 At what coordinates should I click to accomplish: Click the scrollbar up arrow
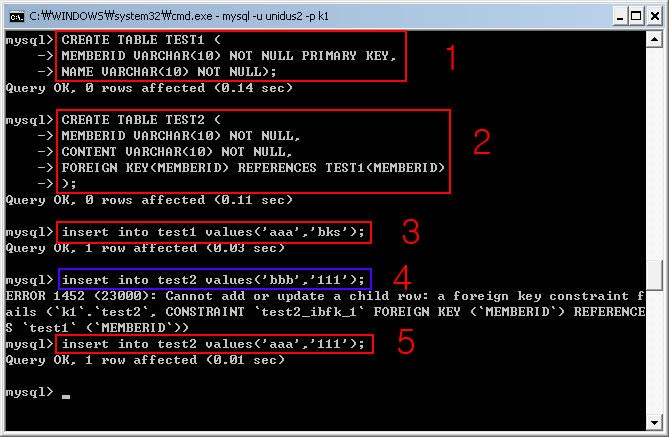click(654, 39)
